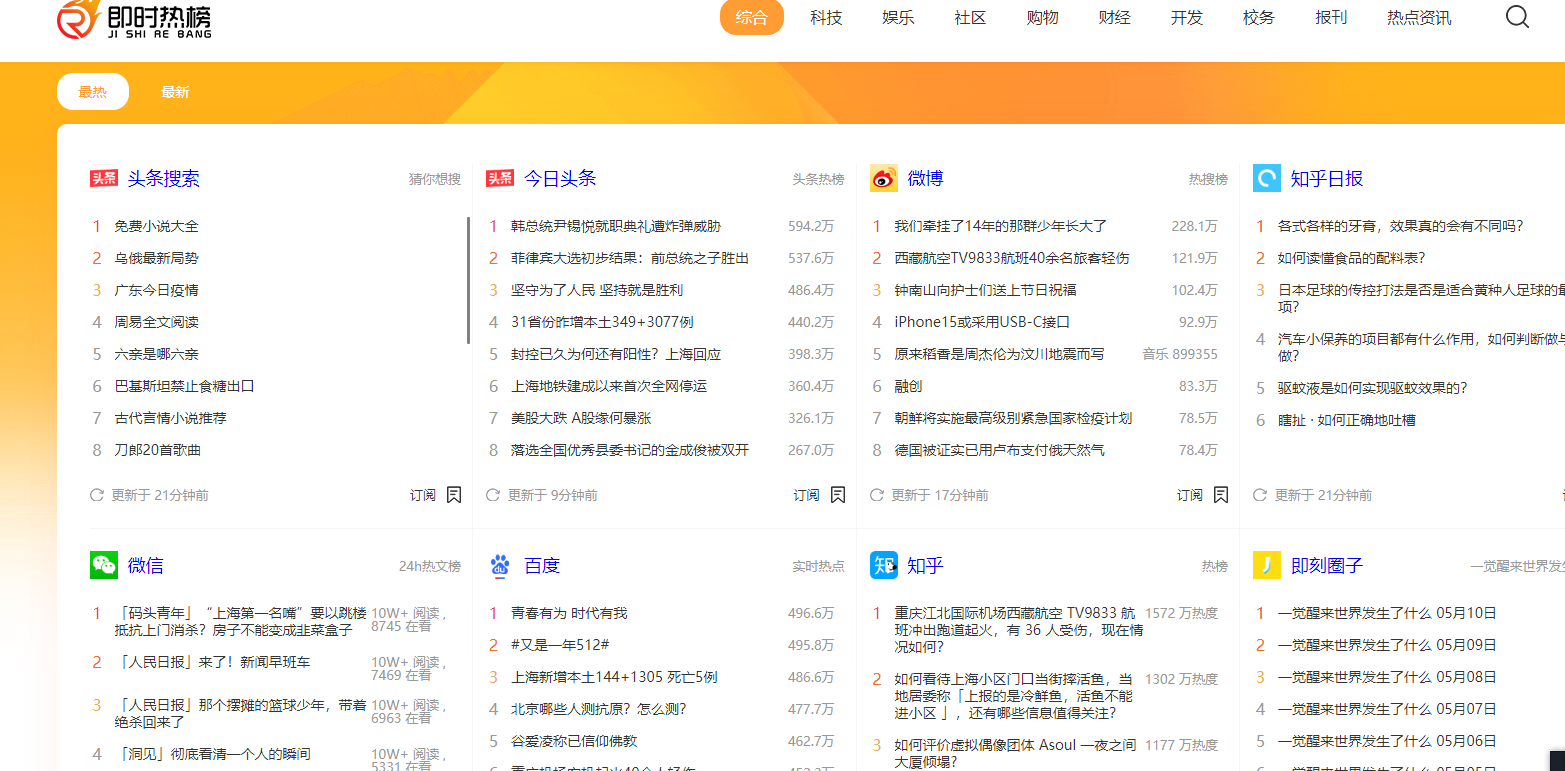
Task: Open 如何读懂食品的配料表 question
Action: (x=1352, y=258)
